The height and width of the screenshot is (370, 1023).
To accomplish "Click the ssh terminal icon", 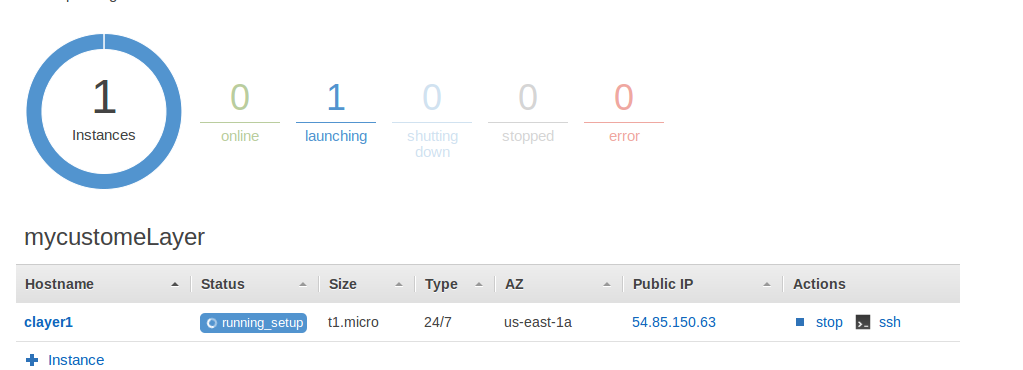I will pyautogui.click(x=863, y=322).
